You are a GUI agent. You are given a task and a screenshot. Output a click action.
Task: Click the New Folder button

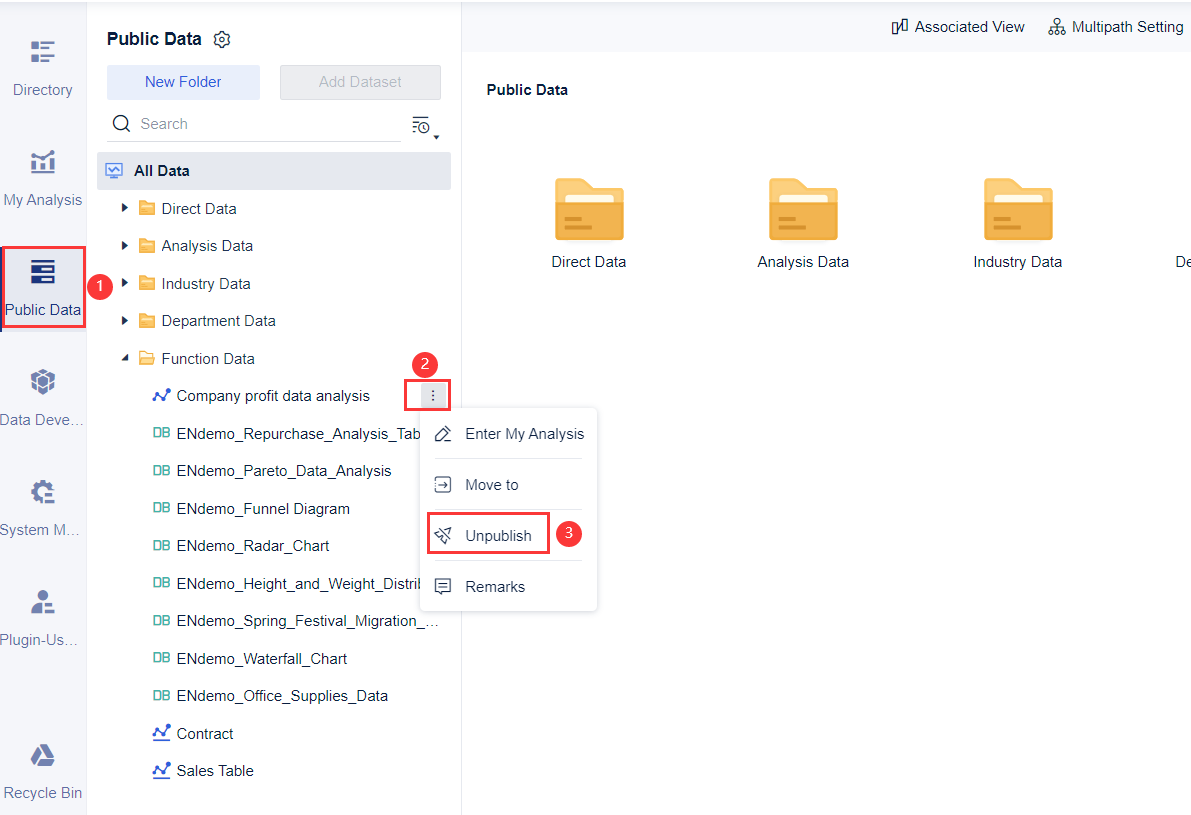click(x=183, y=81)
